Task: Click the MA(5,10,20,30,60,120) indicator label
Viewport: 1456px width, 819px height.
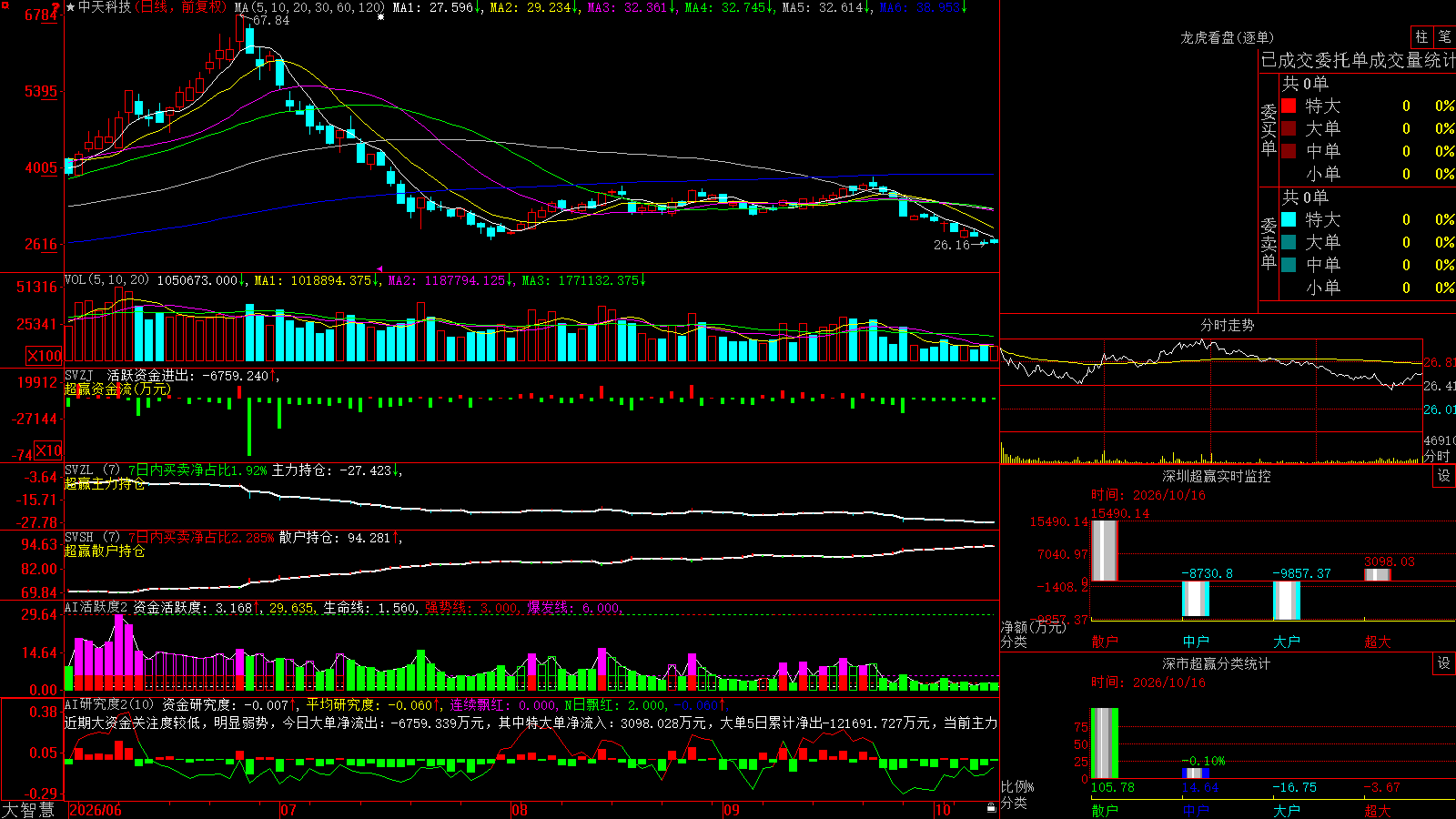Action: tap(309, 7)
